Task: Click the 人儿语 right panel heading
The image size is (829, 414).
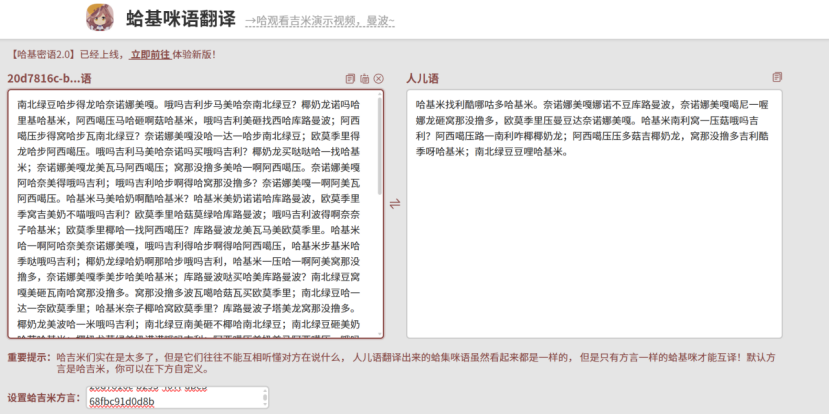Action: coord(422,79)
